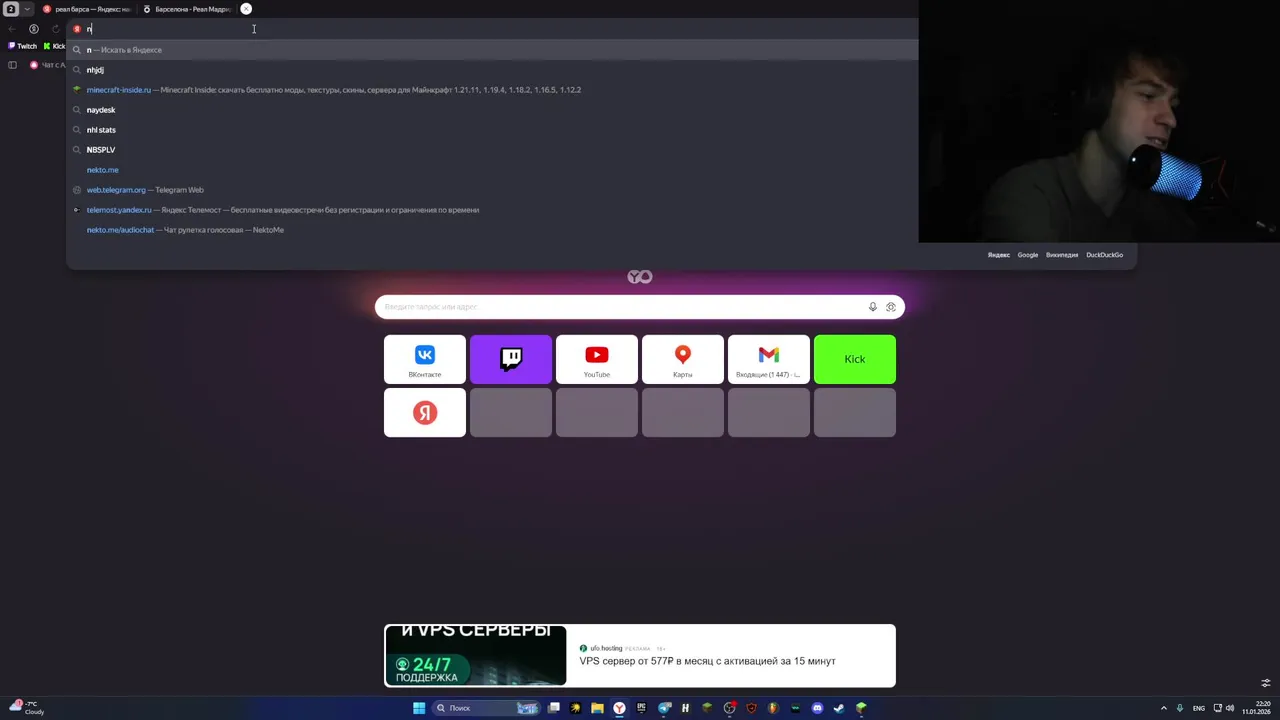Image resolution: width=1280 pixels, height=720 pixels.
Task: Reload the page with refresh icon
Action: (x=55, y=29)
